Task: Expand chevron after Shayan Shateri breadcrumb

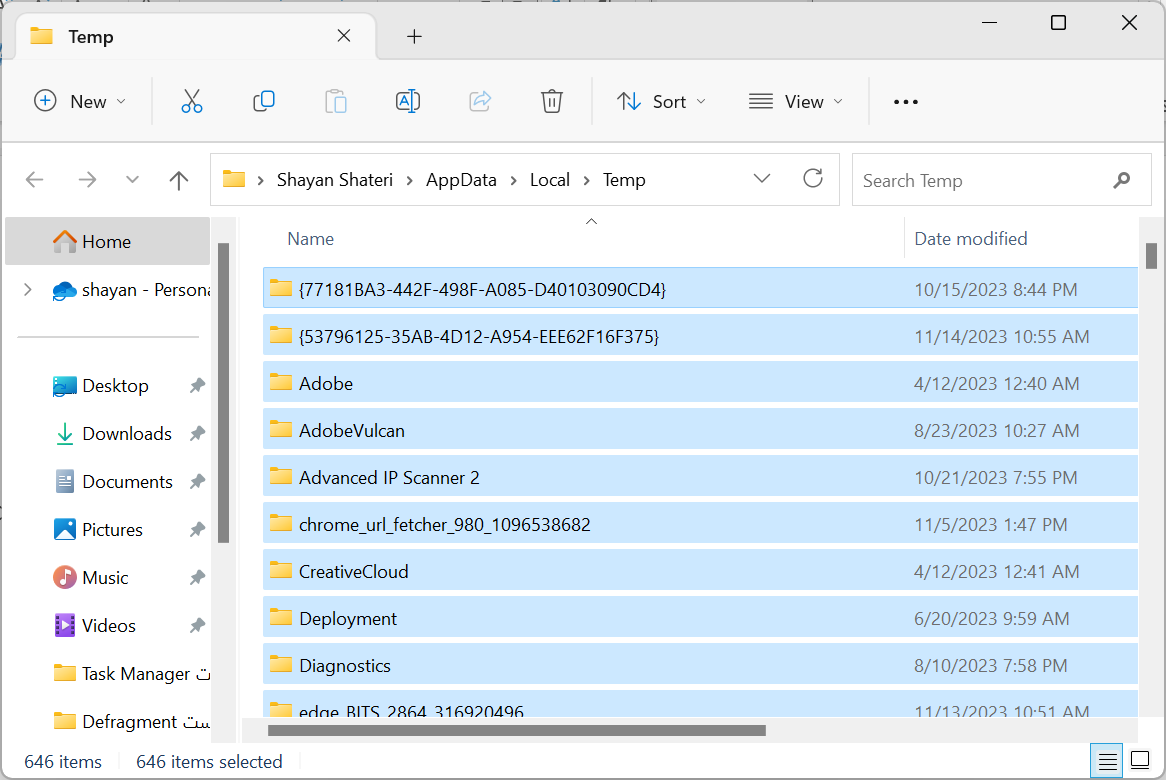Action: 409,181
